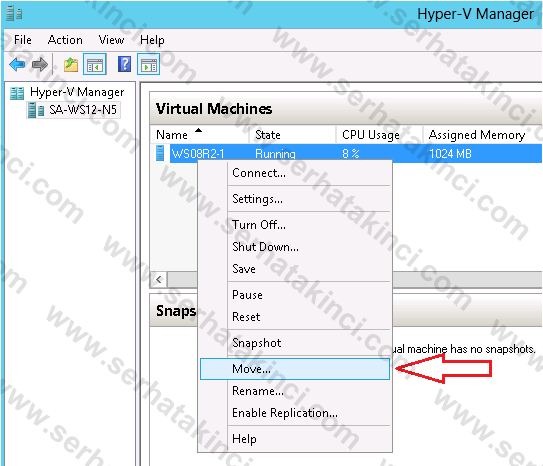Select Turn Off... in the context menu
543x466 pixels.
[295, 225]
